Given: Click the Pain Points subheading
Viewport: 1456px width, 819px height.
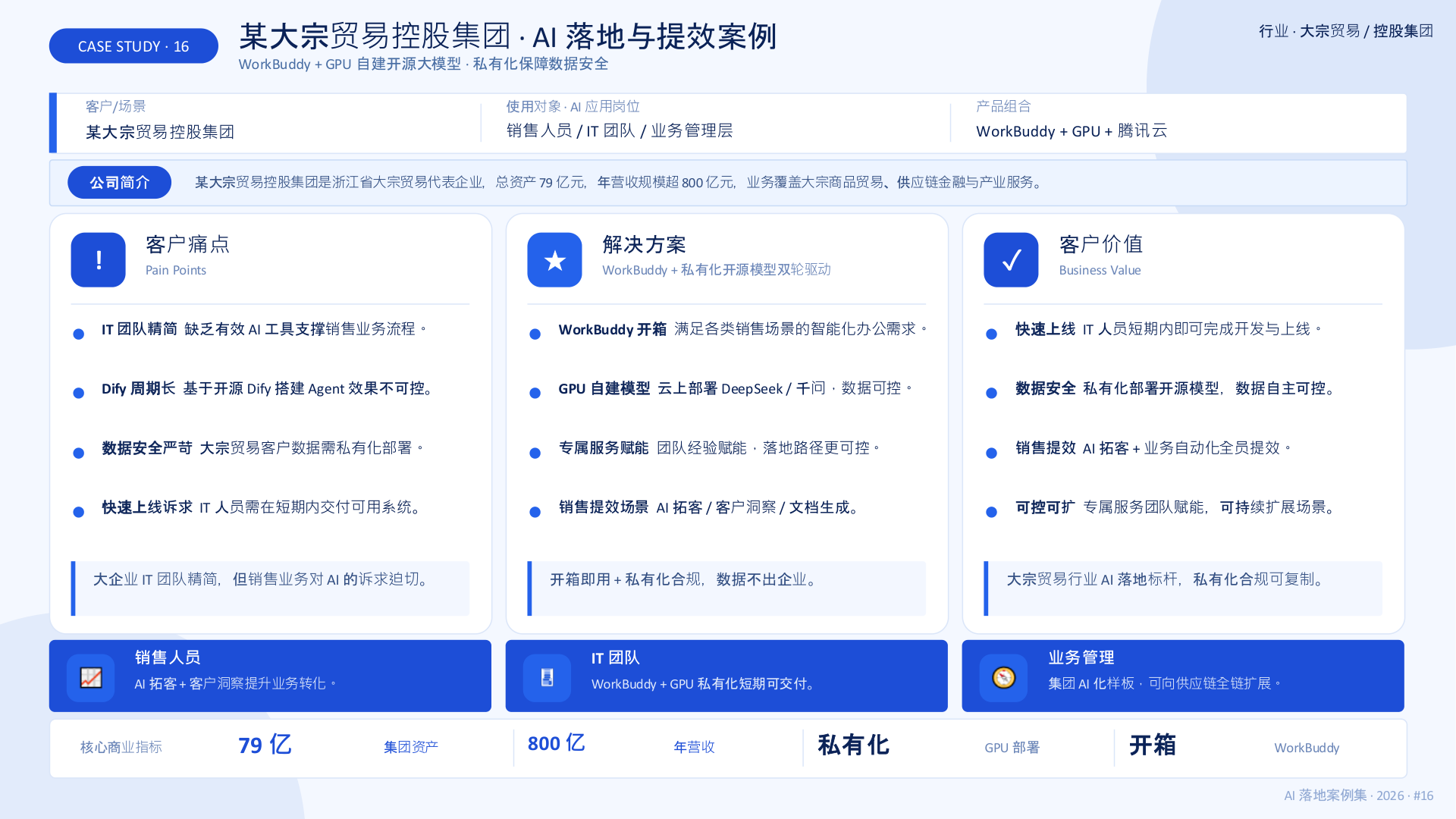Looking at the screenshot, I should click(x=176, y=270).
